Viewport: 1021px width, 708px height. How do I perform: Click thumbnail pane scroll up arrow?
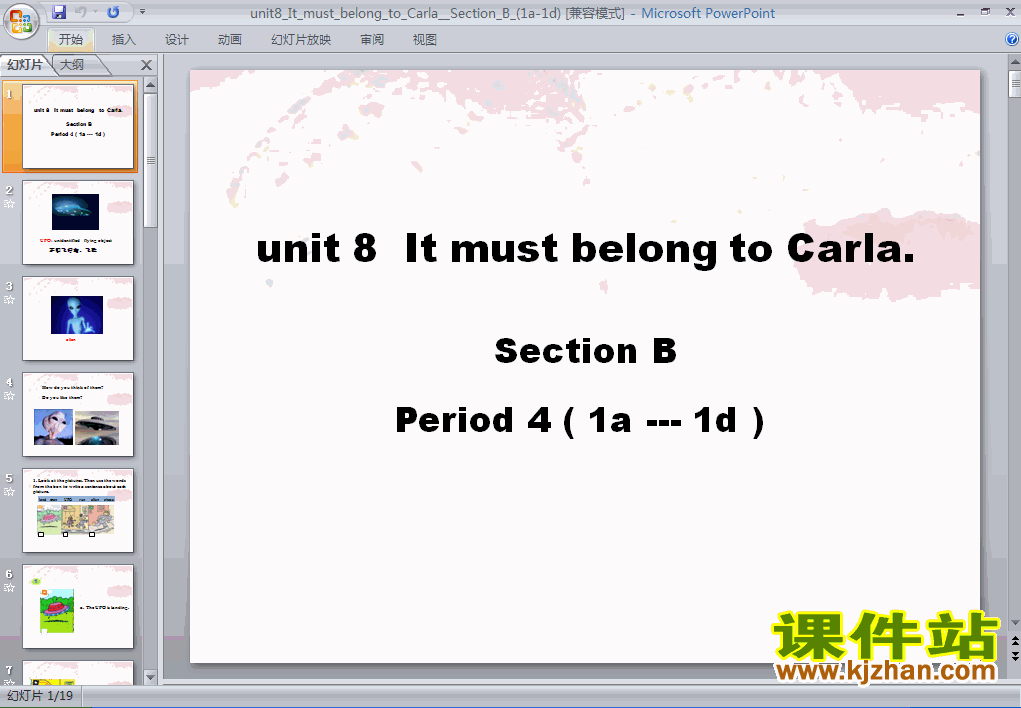pyautogui.click(x=150, y=85)
